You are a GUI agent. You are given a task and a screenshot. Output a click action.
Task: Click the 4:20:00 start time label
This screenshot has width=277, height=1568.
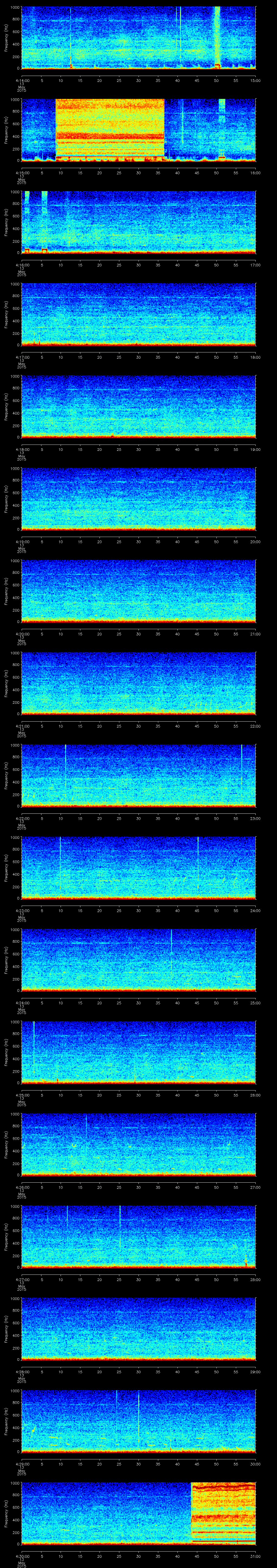coord(22,634)
